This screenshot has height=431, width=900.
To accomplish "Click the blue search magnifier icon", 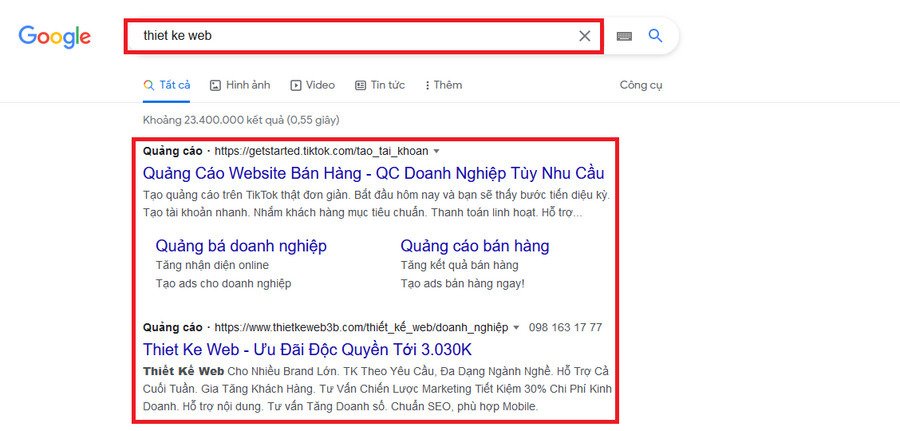I will (x=655, y=36).
